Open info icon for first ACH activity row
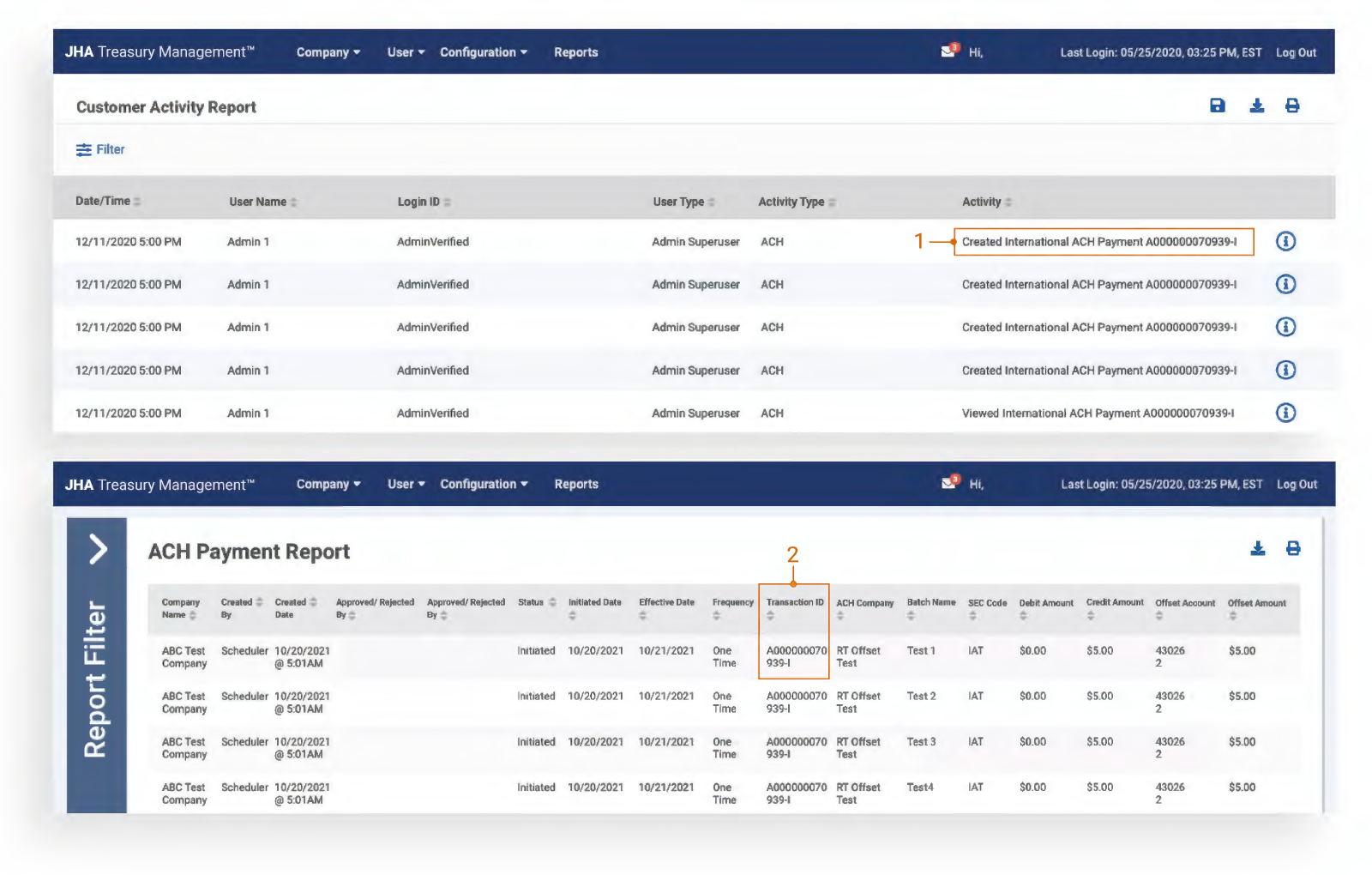The image size is (1372, 875). pyautogui.click(x=1285, y=242)
